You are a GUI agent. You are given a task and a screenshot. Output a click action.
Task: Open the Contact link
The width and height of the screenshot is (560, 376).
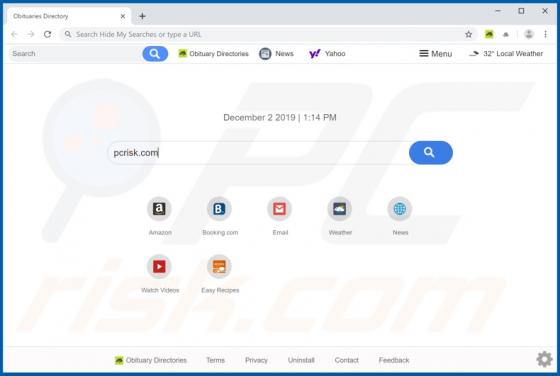click(x=346, y=360)
